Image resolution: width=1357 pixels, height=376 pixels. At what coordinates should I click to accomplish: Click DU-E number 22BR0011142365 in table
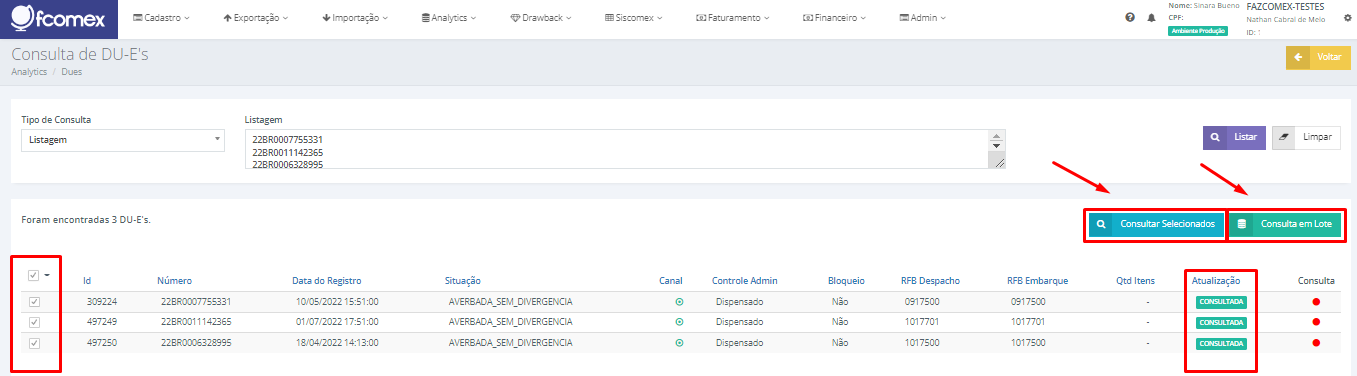pos(196,322)
